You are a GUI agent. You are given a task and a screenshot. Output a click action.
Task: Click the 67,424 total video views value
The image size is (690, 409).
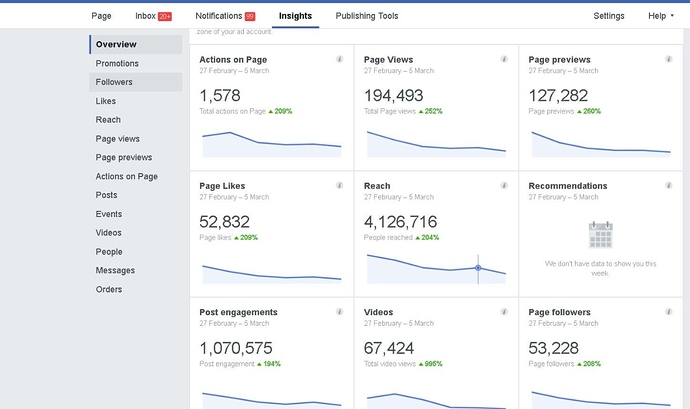[x=389, y=348]
